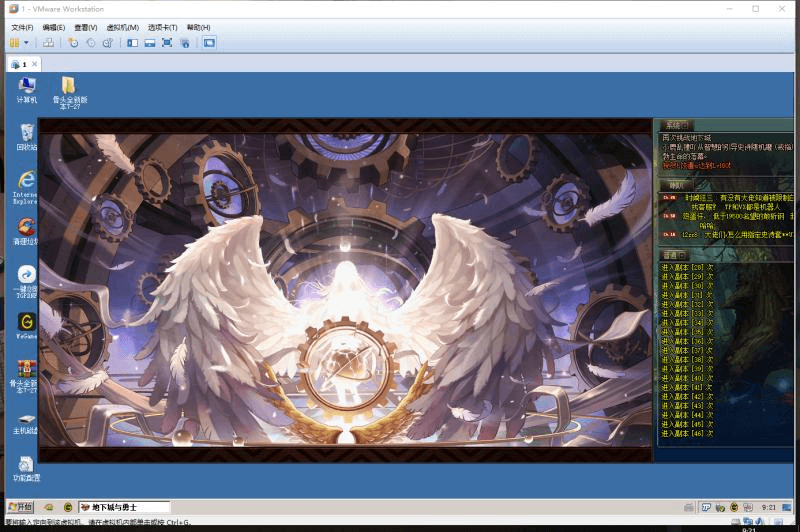Click the send Ctrl+Alt+Del toolbar icon
Viewport: 800px width, 532px height.
(x=48, y=43)
